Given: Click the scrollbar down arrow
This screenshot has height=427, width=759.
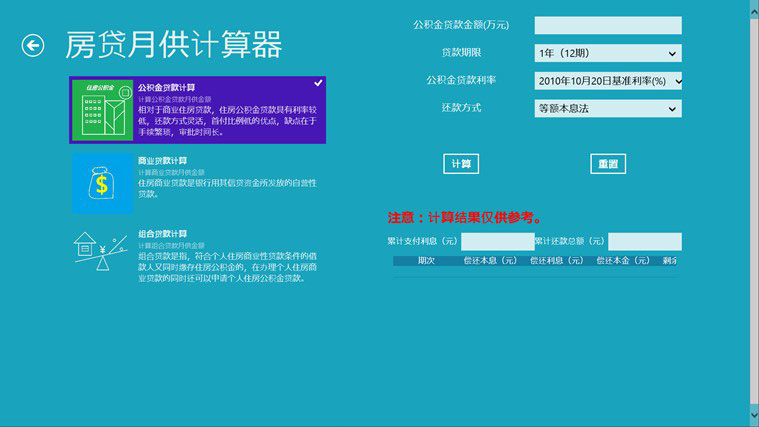Looking at the screenshot, I should [755, 414].
